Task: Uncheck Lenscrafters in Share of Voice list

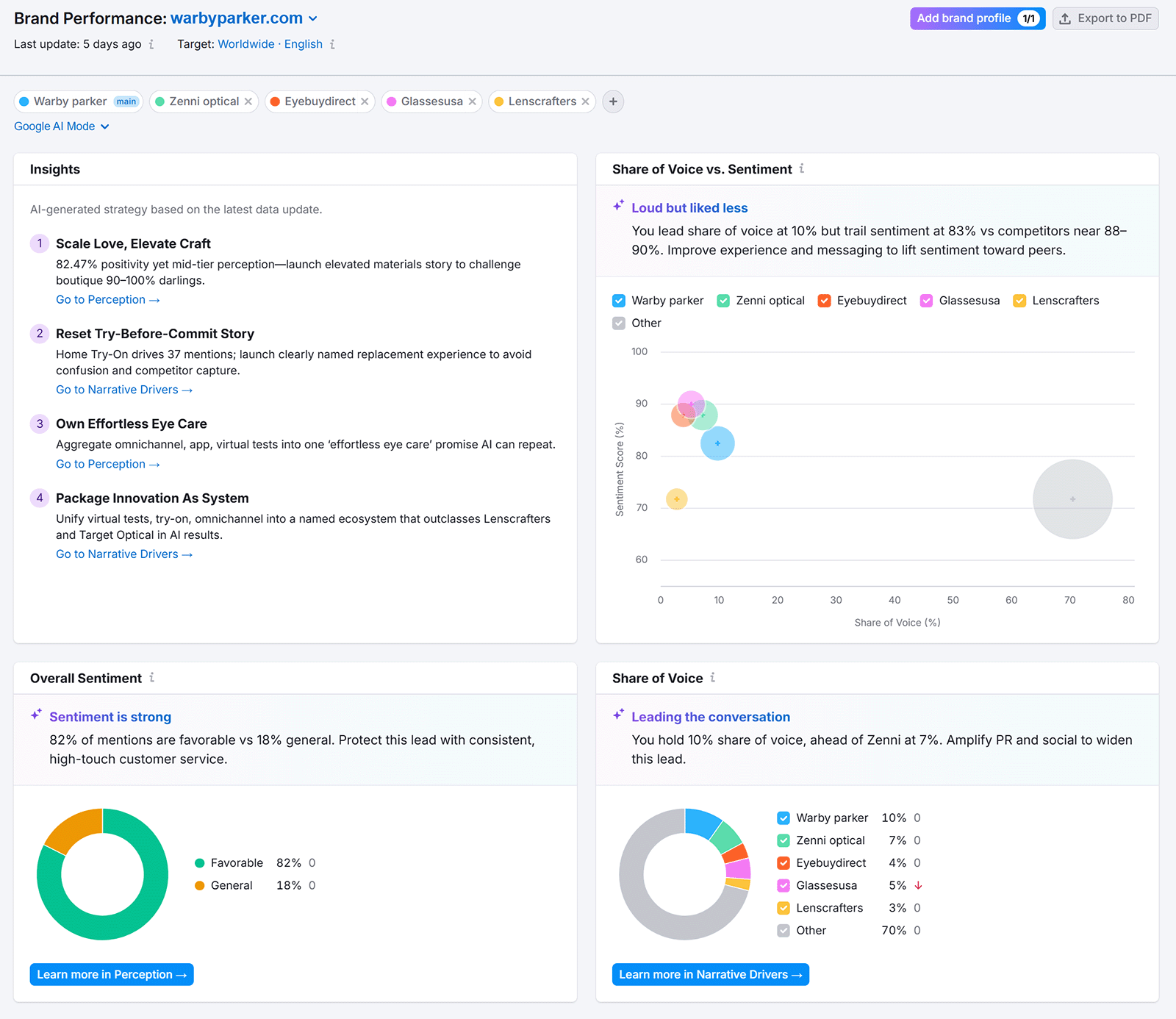Action: pyautogui.click(x=784, y=908)
